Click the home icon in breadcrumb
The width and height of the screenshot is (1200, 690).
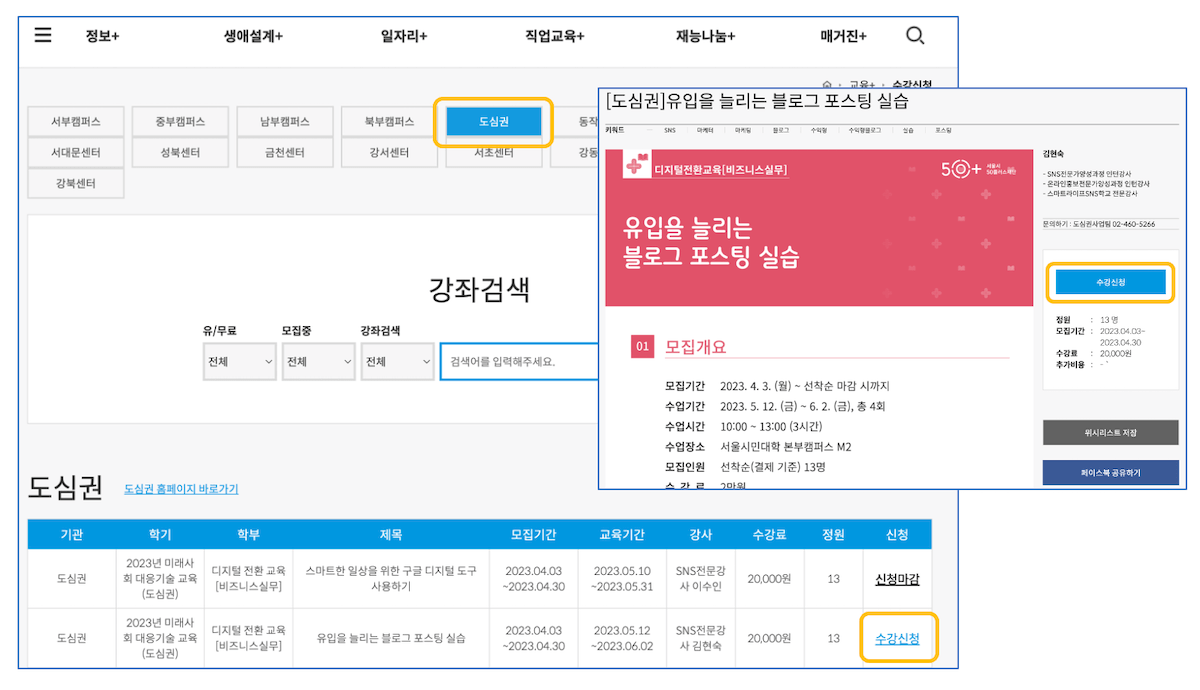[826, 85]
